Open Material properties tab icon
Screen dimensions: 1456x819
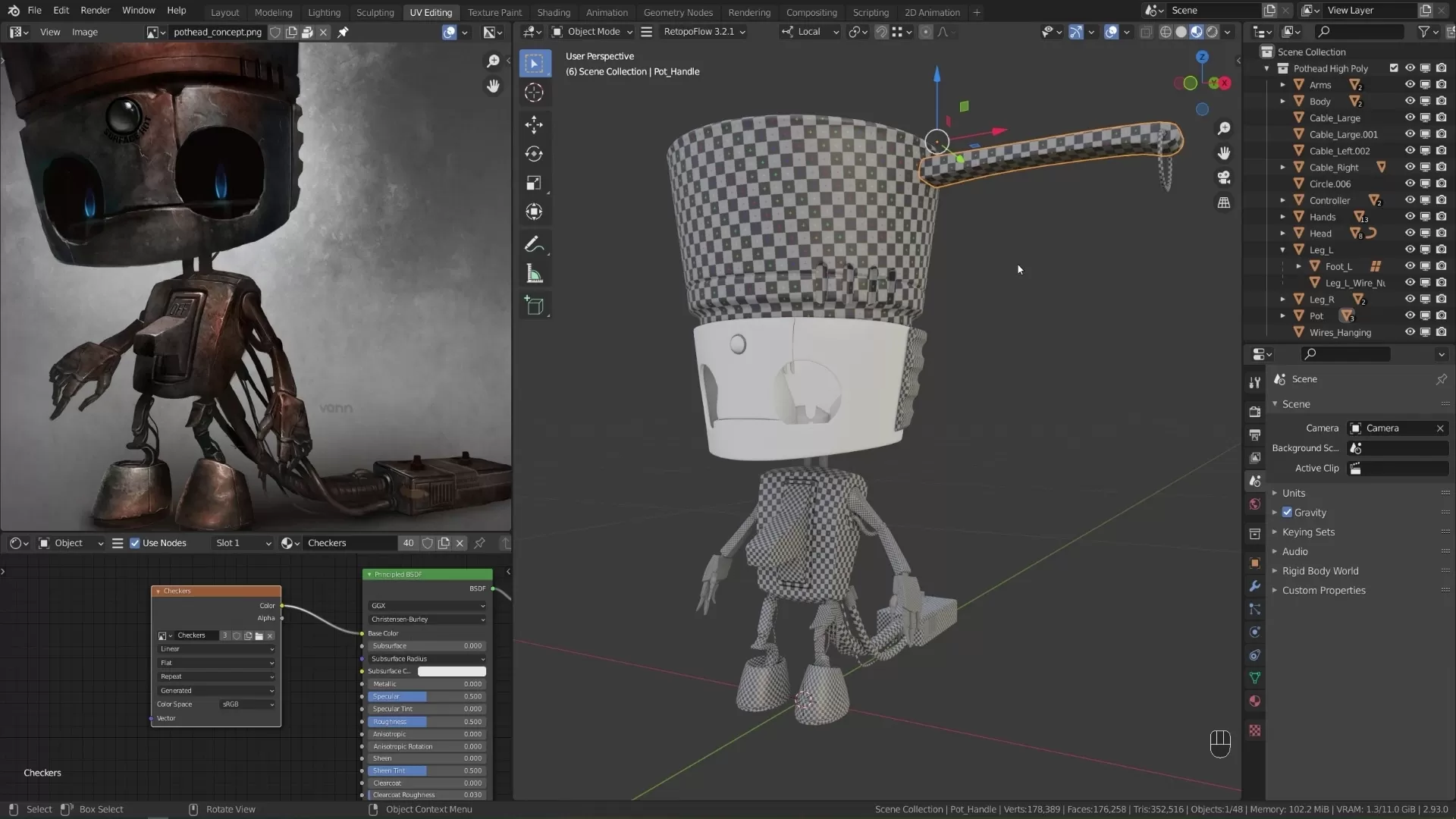coord(1255,701)
